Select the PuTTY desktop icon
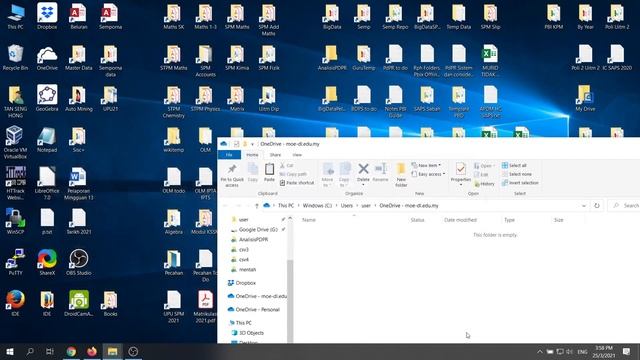The height and width of the screenshot is (360, 640). tap(15, 262)
